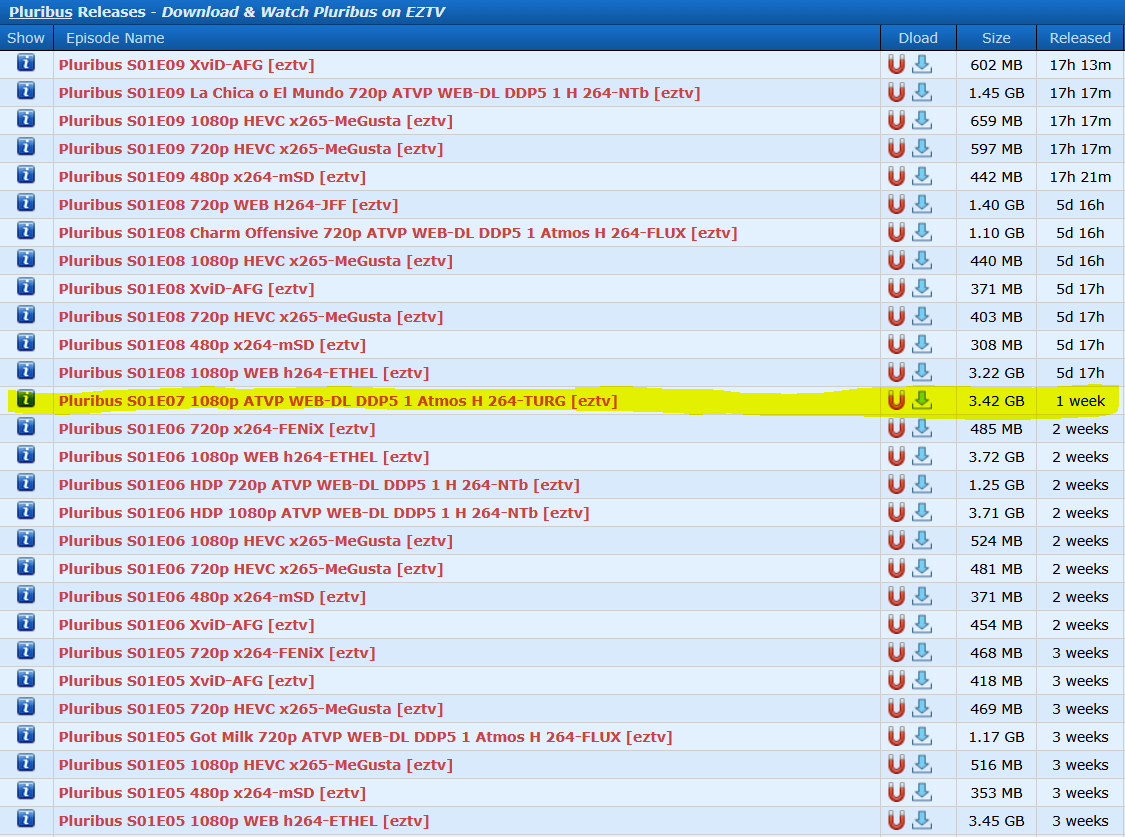Open Pluribus S01E08 XviD-AFG link

point(187,288)
